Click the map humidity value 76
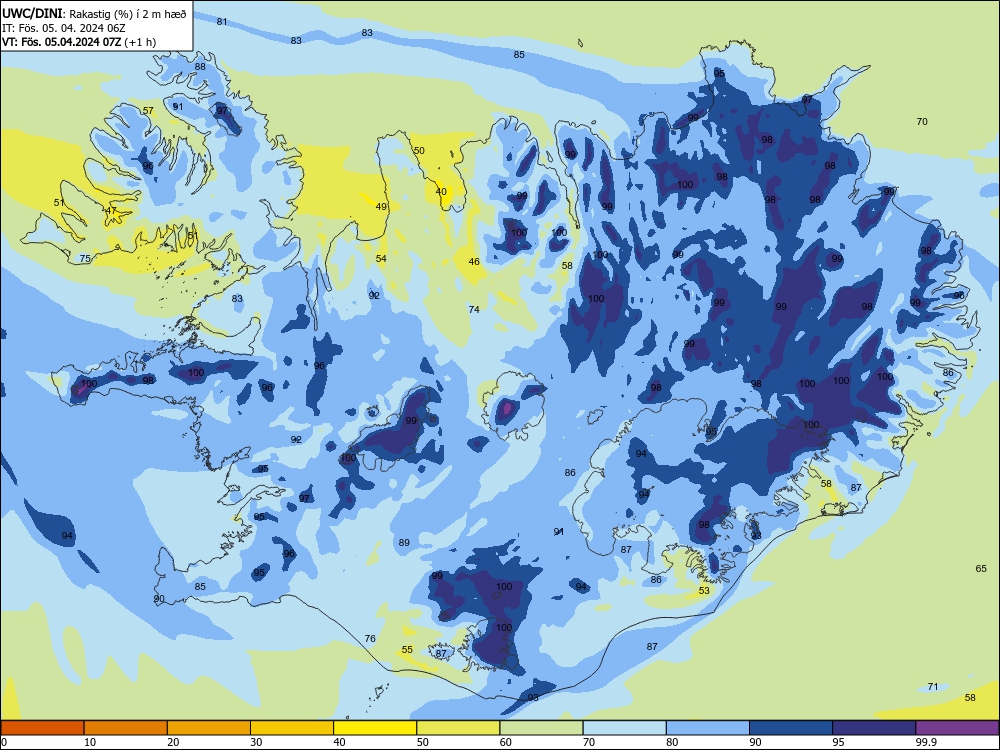Image resolution: width=1000 pixels, height=750 pixels. point(370,638)
